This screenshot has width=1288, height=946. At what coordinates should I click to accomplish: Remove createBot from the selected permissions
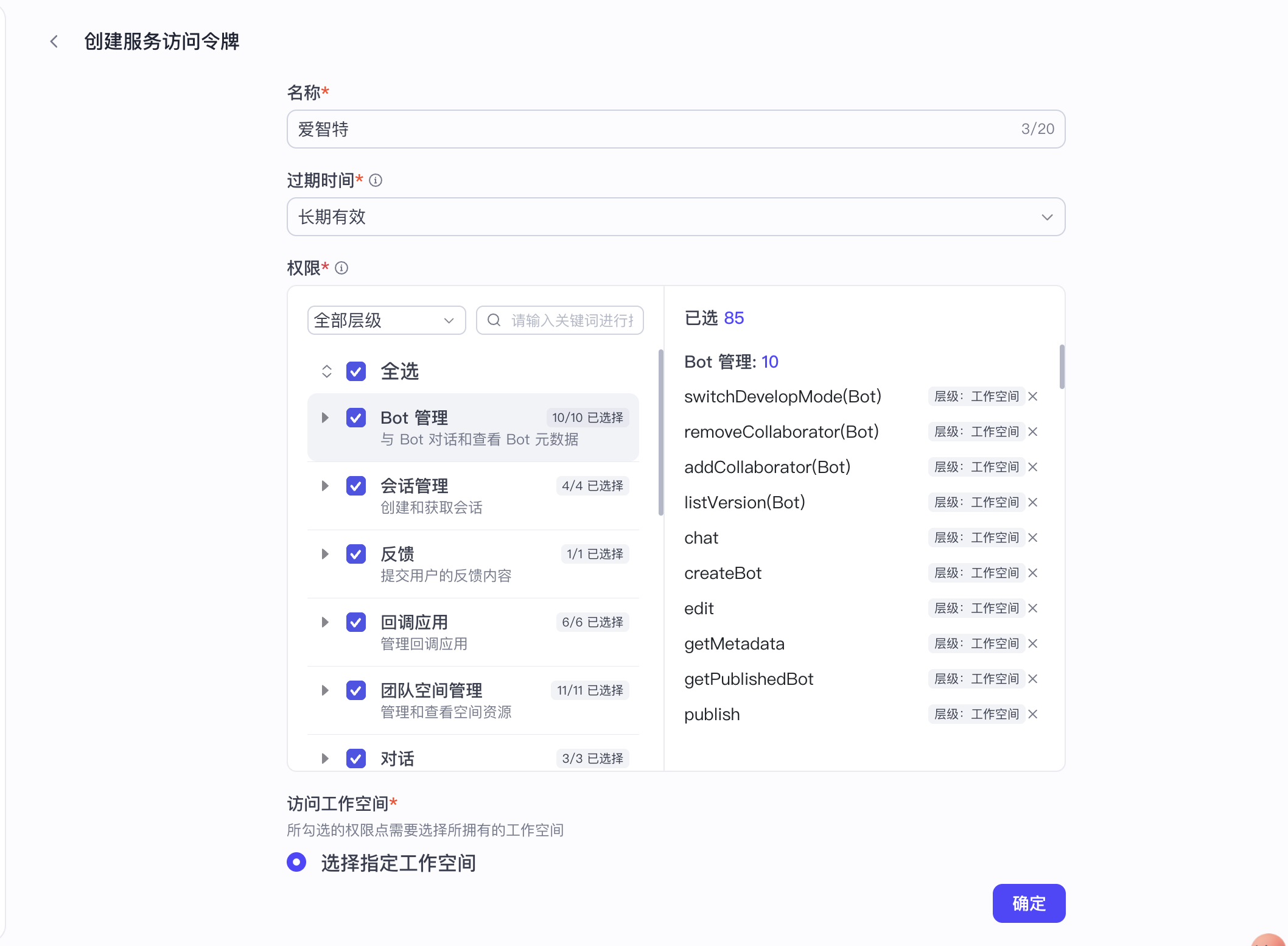[1033, 573]
